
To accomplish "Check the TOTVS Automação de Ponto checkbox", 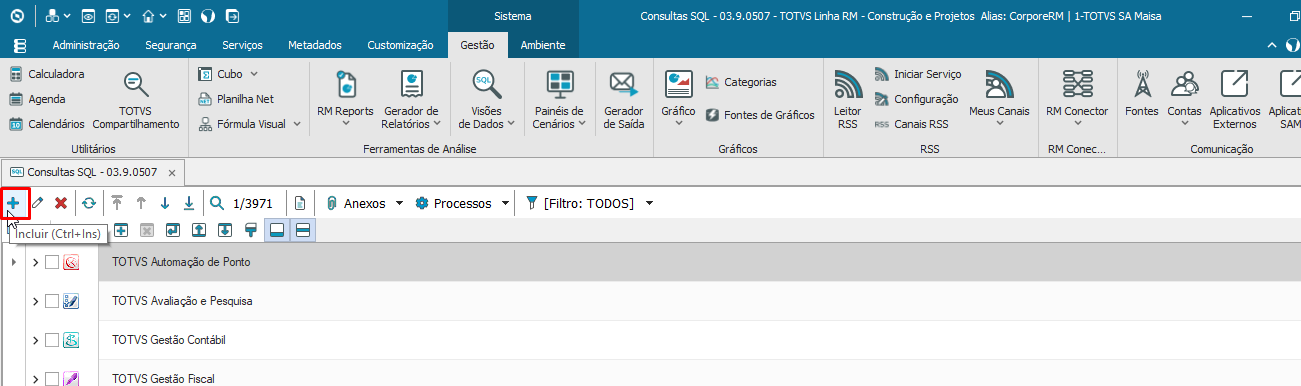I will [52, 262].
